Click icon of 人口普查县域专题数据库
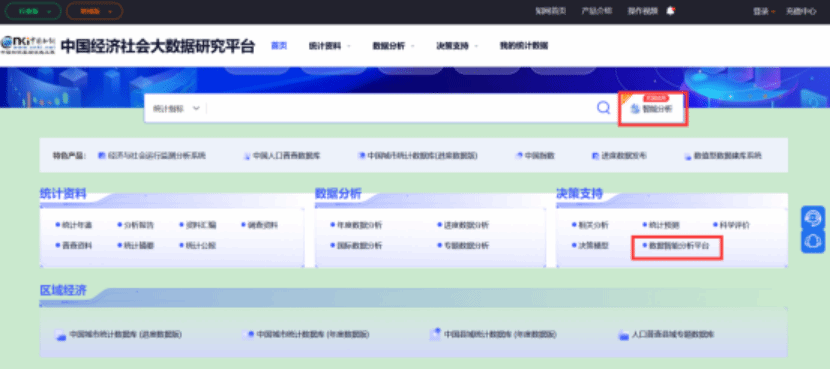 (623, 335)
